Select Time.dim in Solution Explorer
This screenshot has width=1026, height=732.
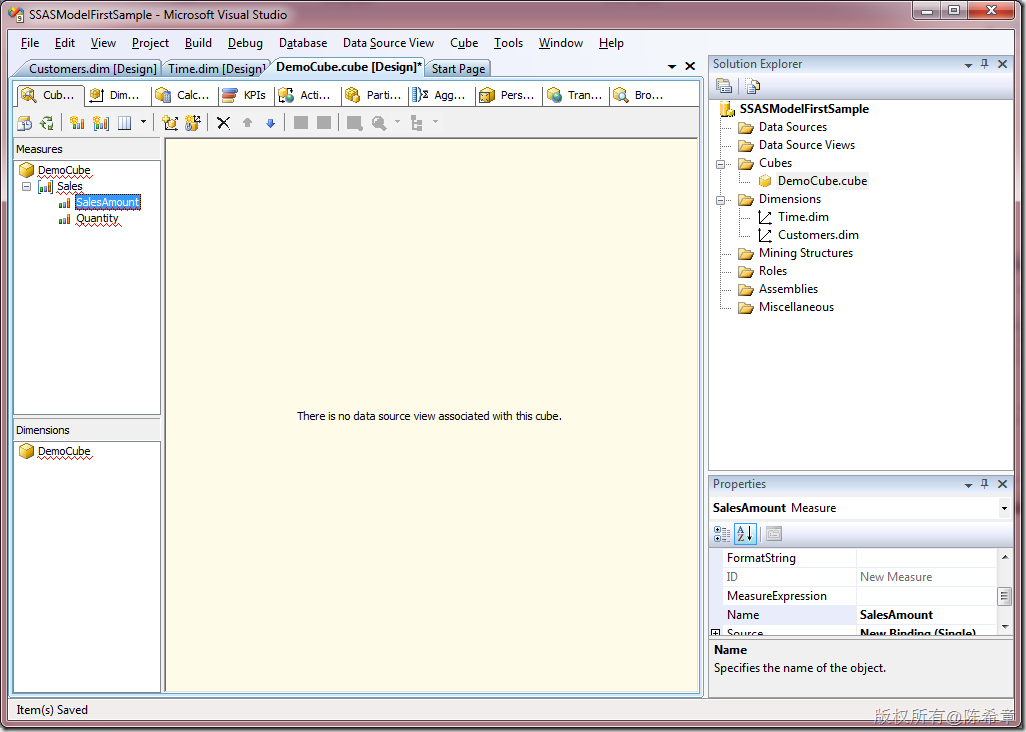(x=803, y=217)
